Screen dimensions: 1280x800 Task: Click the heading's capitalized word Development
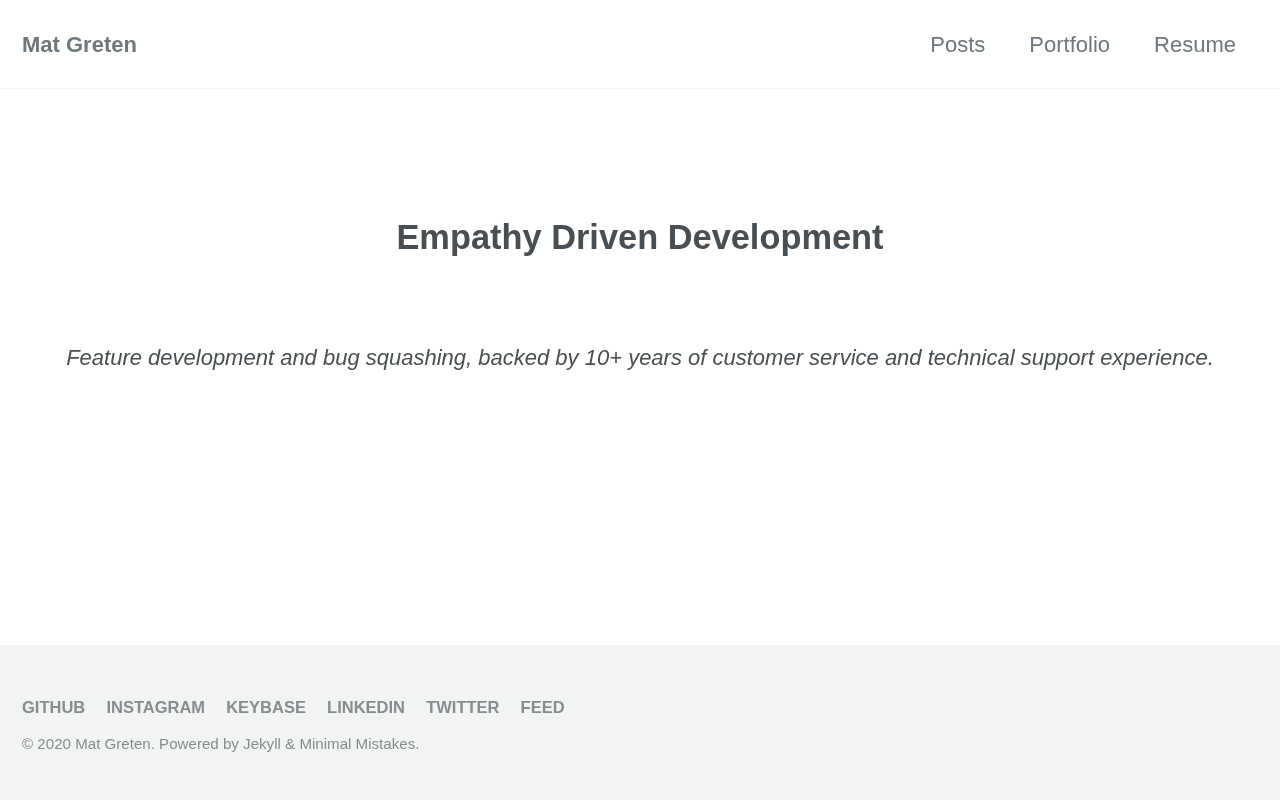tap(775, 238)
